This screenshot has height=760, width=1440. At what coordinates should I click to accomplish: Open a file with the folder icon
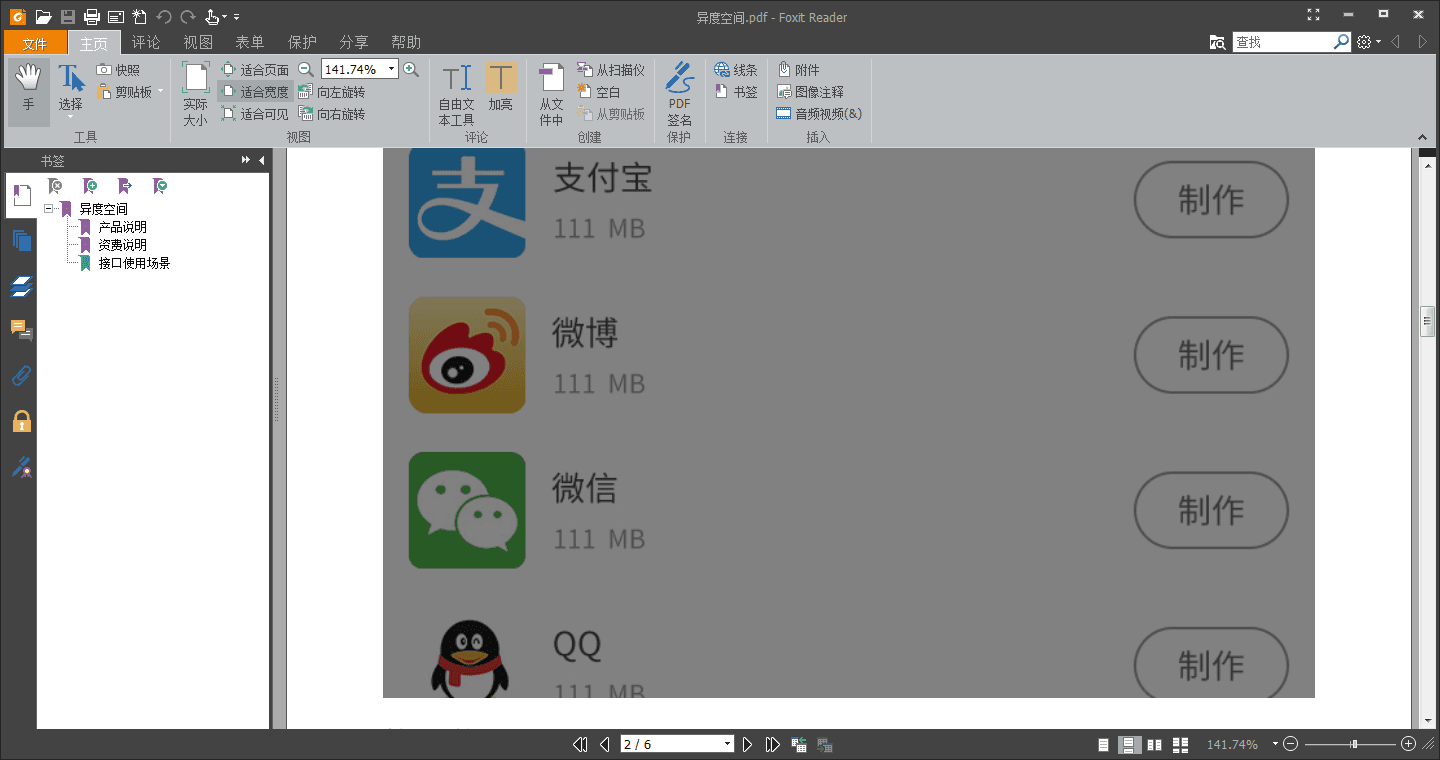pos(43,16)
